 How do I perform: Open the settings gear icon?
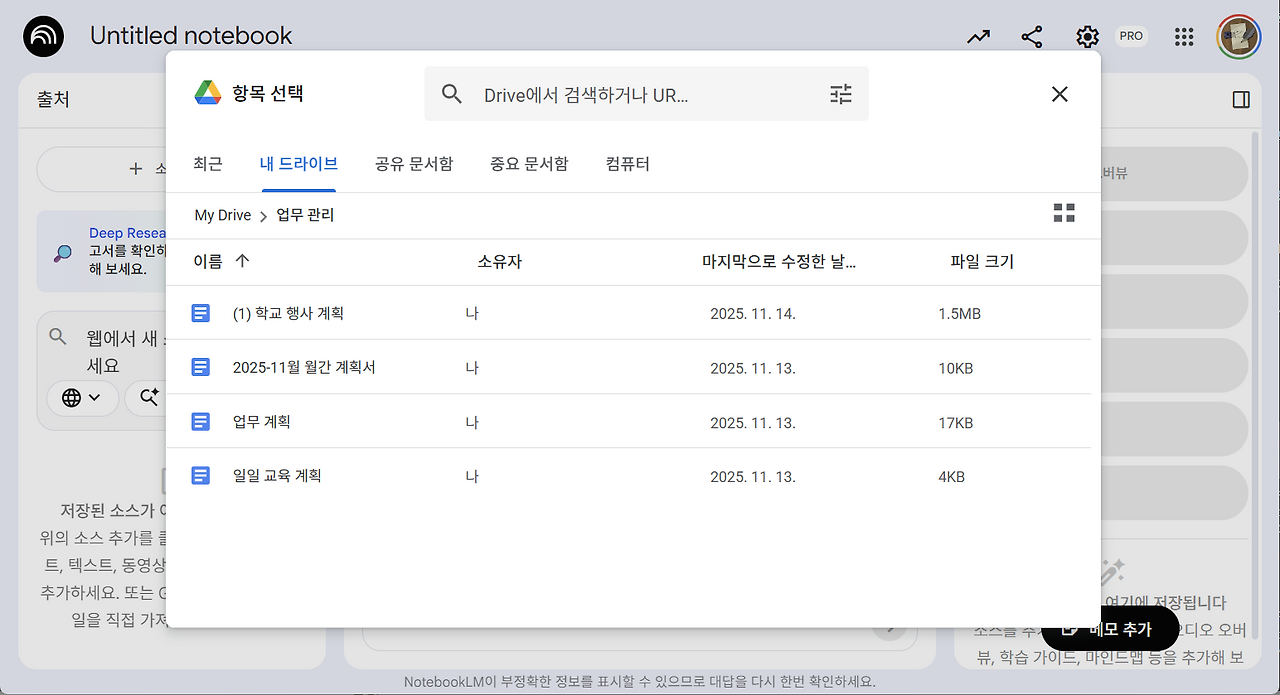(x=1087, y=37)
